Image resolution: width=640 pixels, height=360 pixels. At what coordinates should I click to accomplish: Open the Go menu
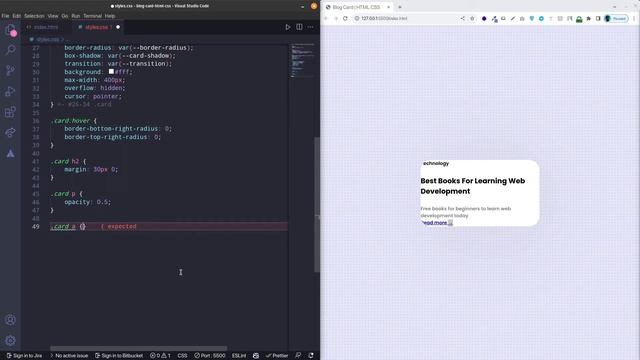(64, 16)
